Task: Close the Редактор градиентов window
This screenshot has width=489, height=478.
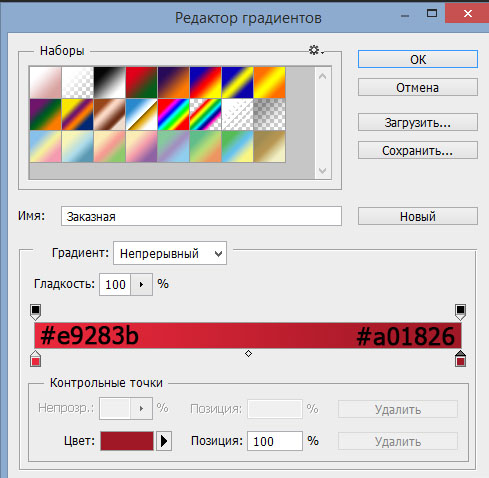Action: tap(467, 14)
